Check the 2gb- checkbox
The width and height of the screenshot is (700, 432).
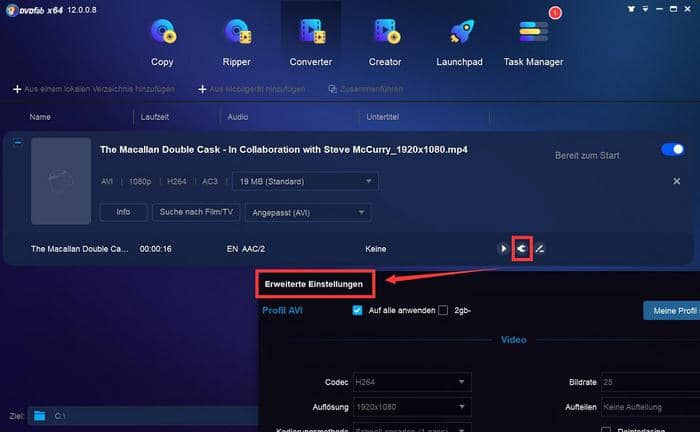coord(443,310)
